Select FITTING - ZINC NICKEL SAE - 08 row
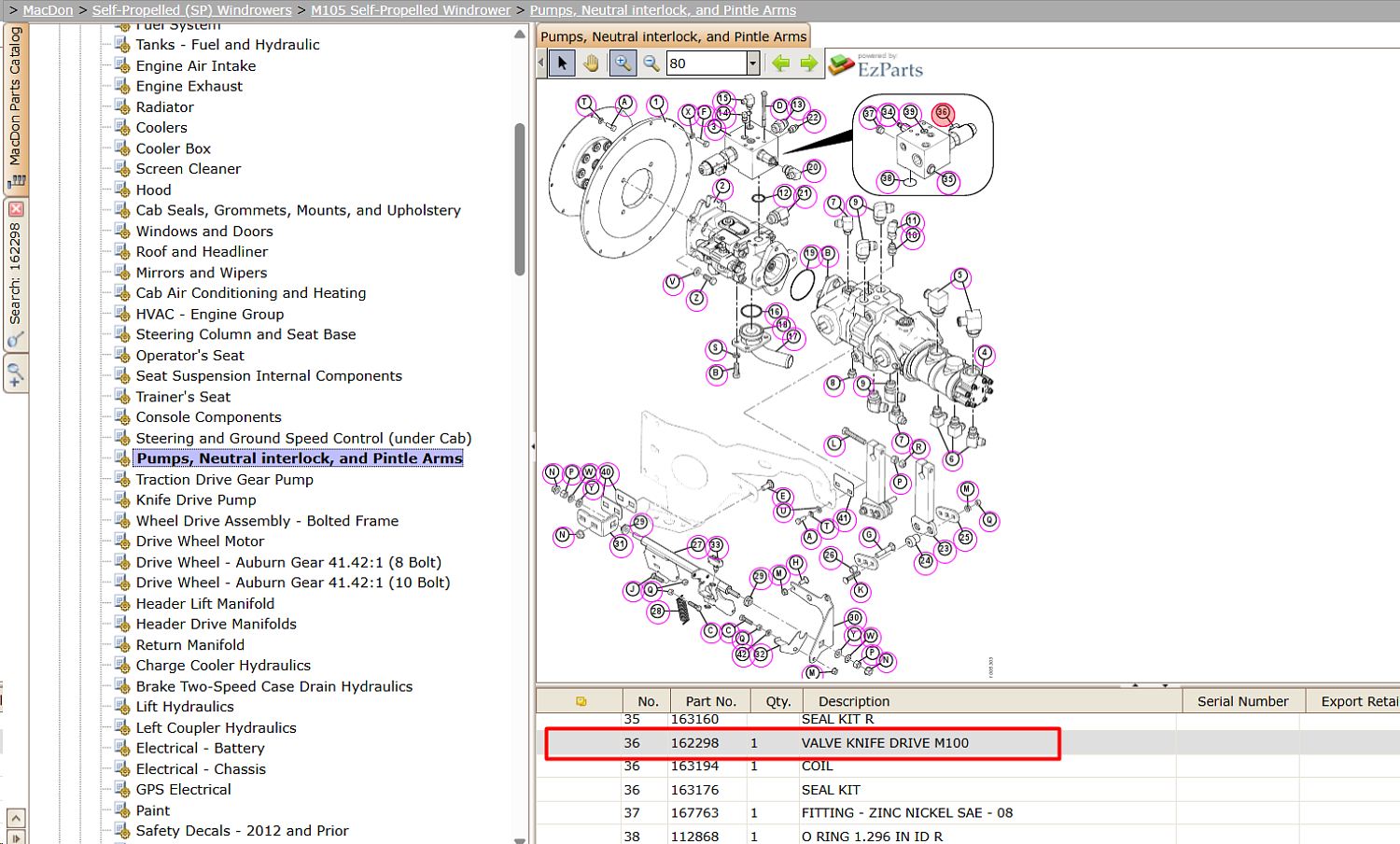Viewport: 1400px width, 844px height. pyautogui.click(x=968, y=813)
